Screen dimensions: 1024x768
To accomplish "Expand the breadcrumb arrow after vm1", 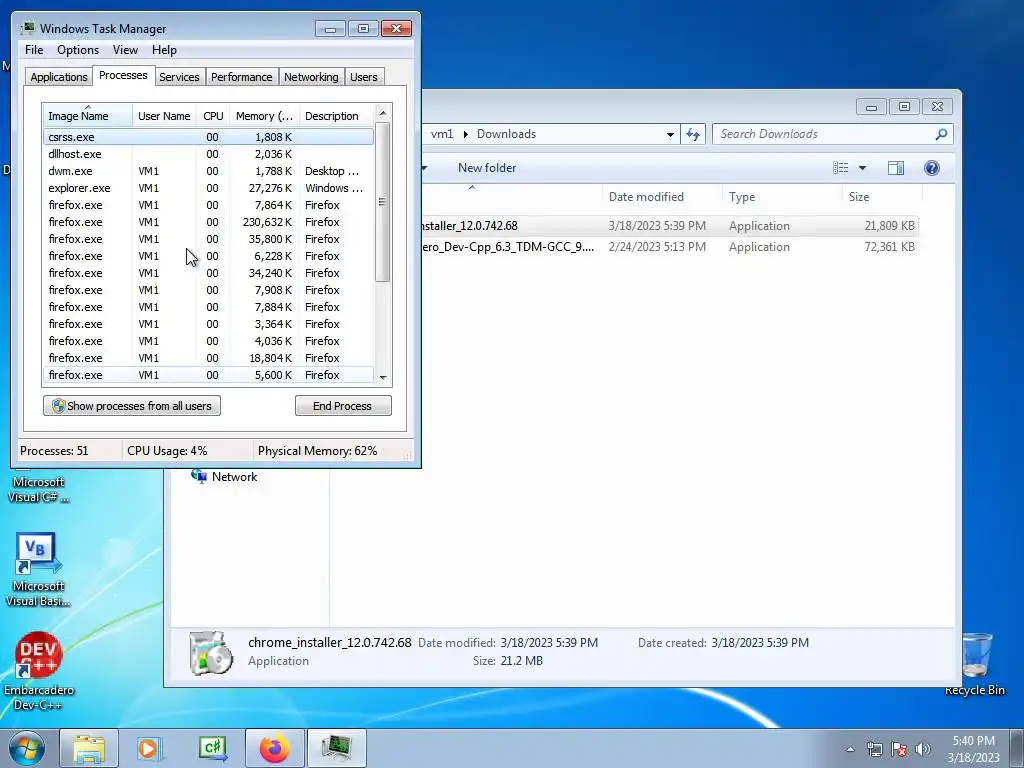I will 466,134.
